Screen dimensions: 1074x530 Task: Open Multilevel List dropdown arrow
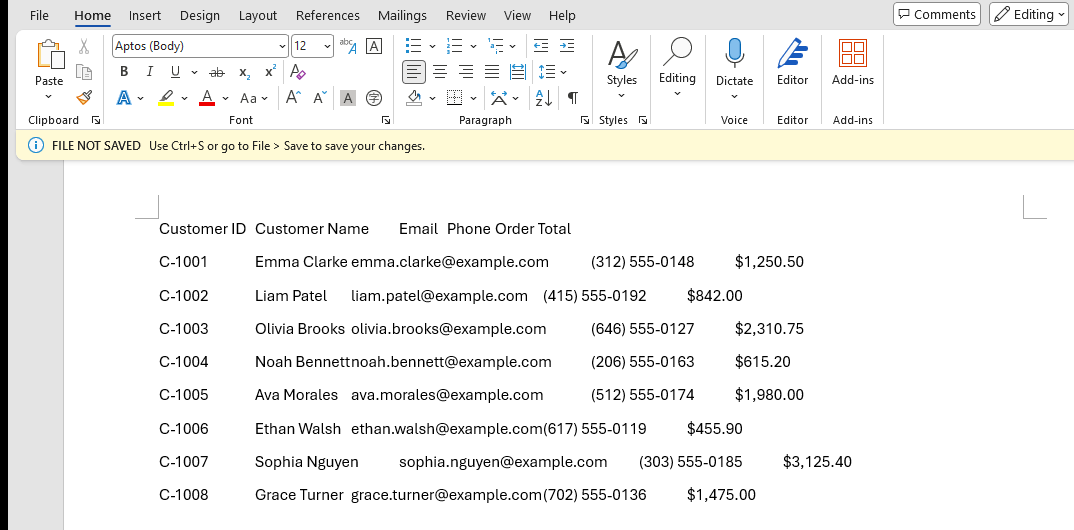coord(513,46)
